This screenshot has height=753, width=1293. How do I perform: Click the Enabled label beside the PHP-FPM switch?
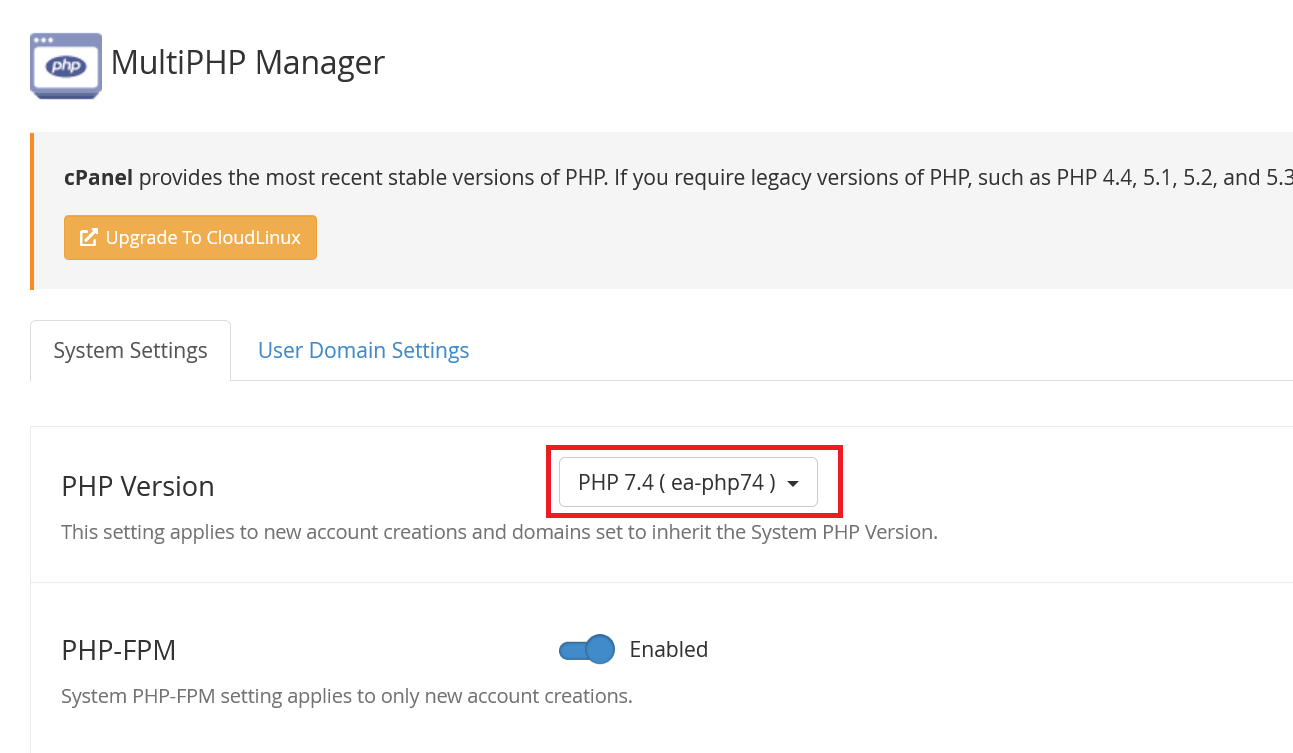(x=669, y=649)
